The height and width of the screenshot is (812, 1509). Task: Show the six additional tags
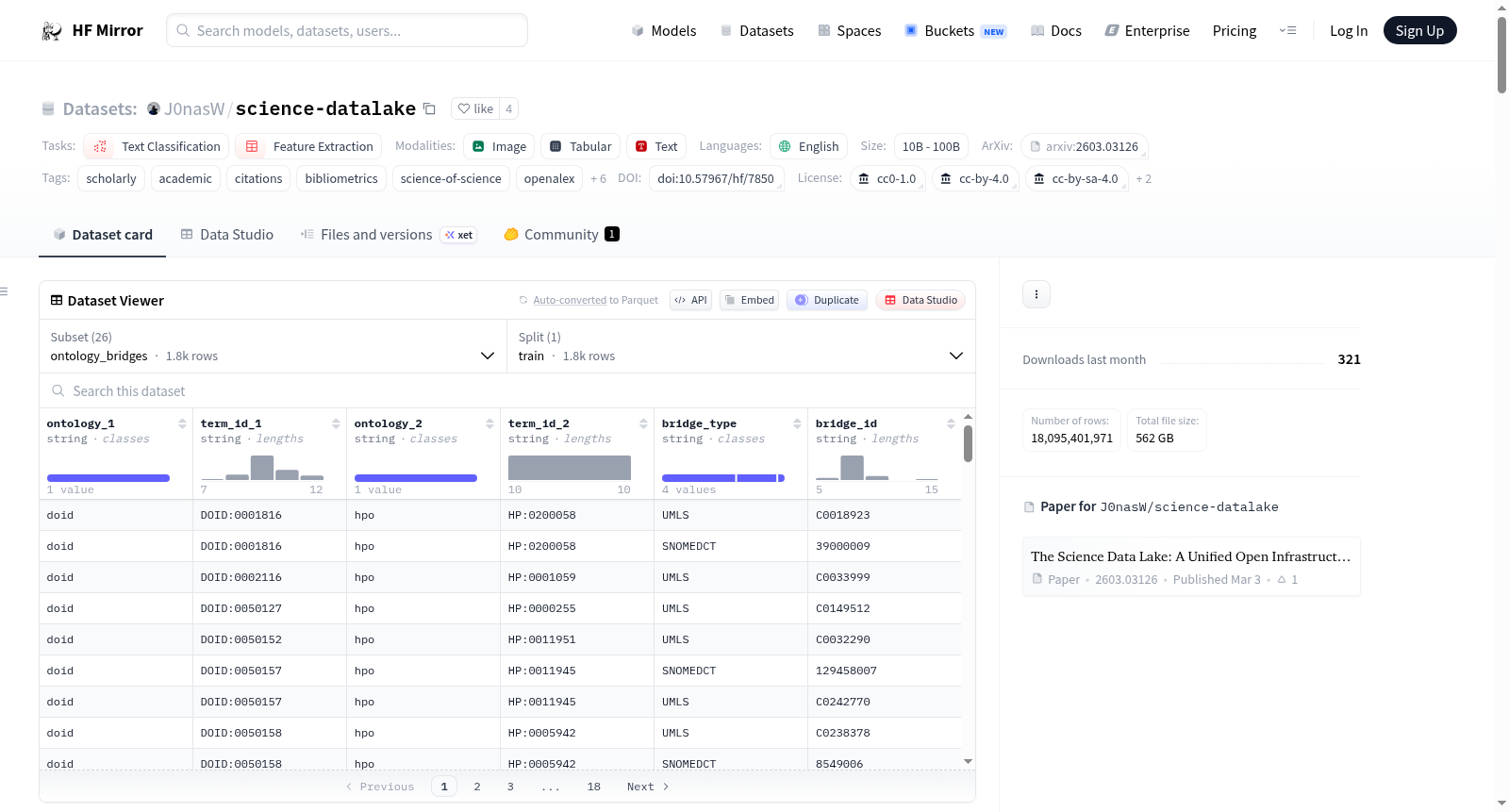(598, 179)
